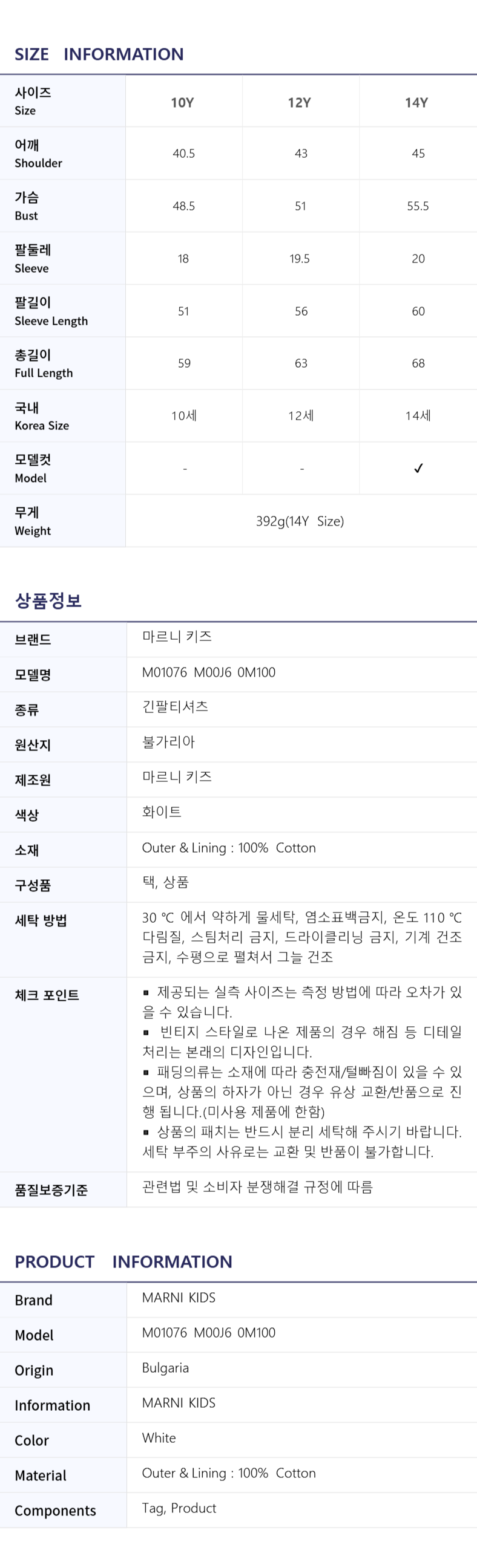Click the 마르니 키즈 brand value
477x1568 pixels.
click(x=177, y=637)
